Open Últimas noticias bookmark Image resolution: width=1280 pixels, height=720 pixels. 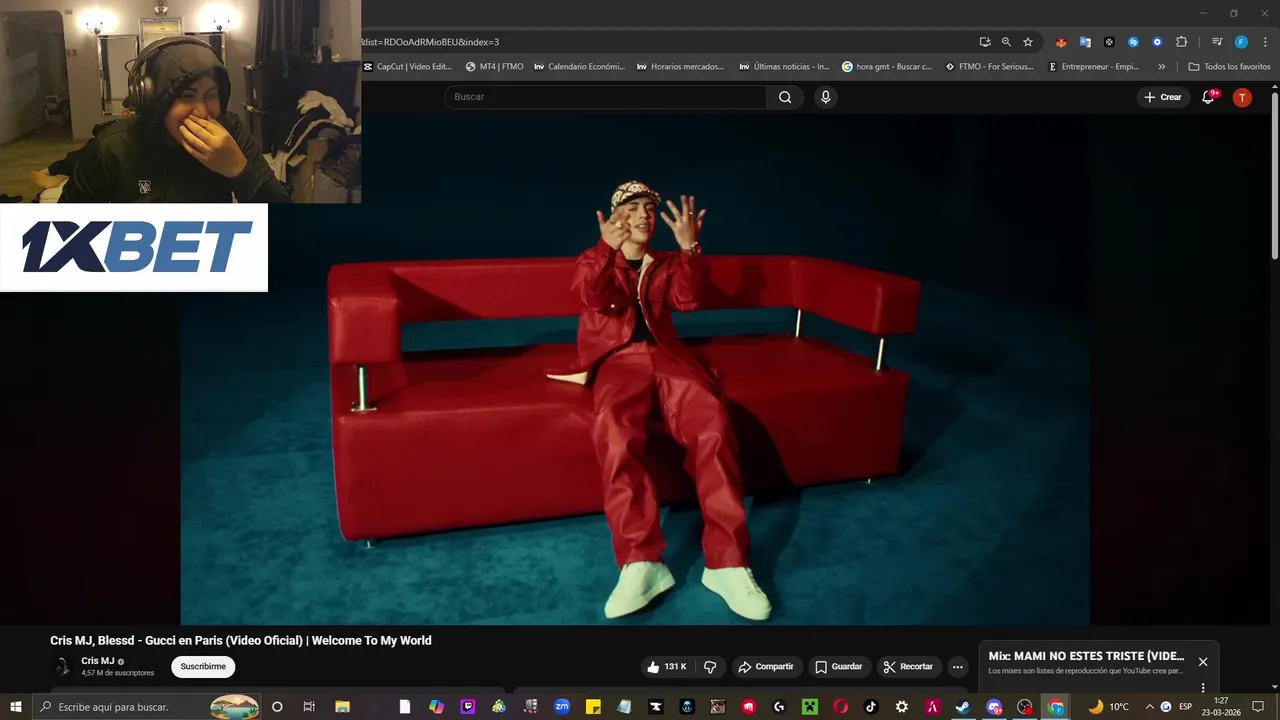[x=784, y=67]
